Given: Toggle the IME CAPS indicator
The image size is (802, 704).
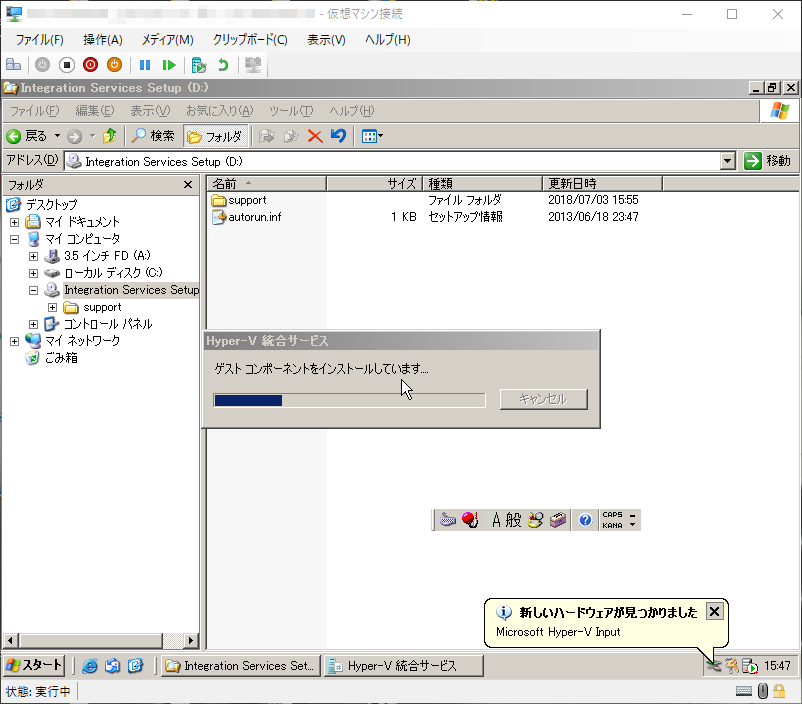Looking at the screenshot, I should click(x=612, y=515).
